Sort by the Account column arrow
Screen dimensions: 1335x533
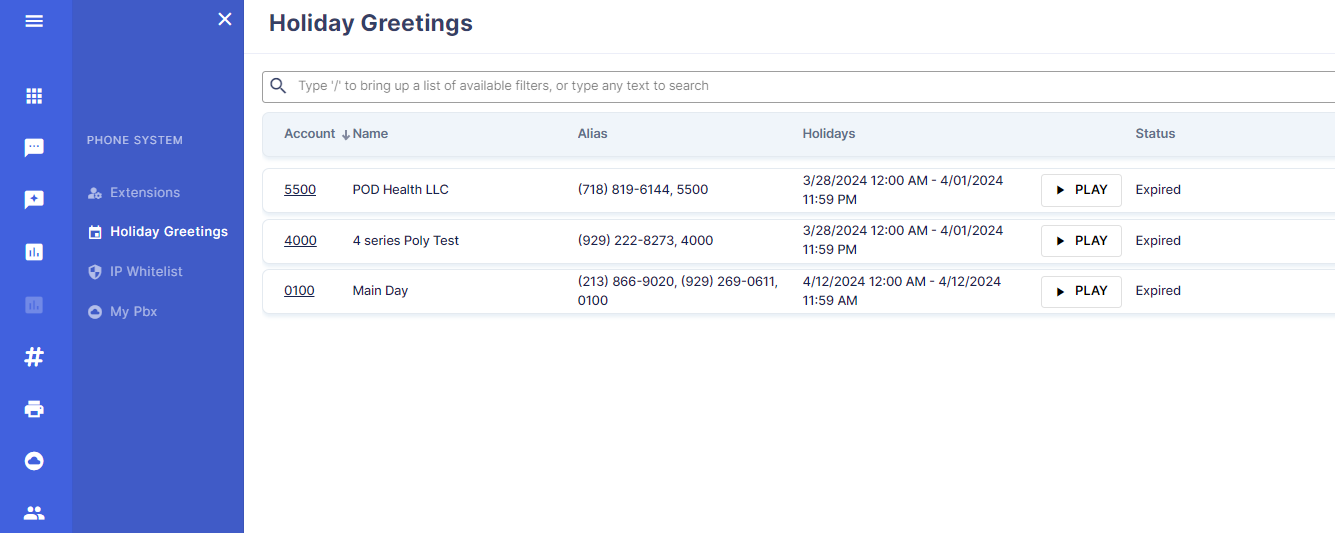pos(345,134)
